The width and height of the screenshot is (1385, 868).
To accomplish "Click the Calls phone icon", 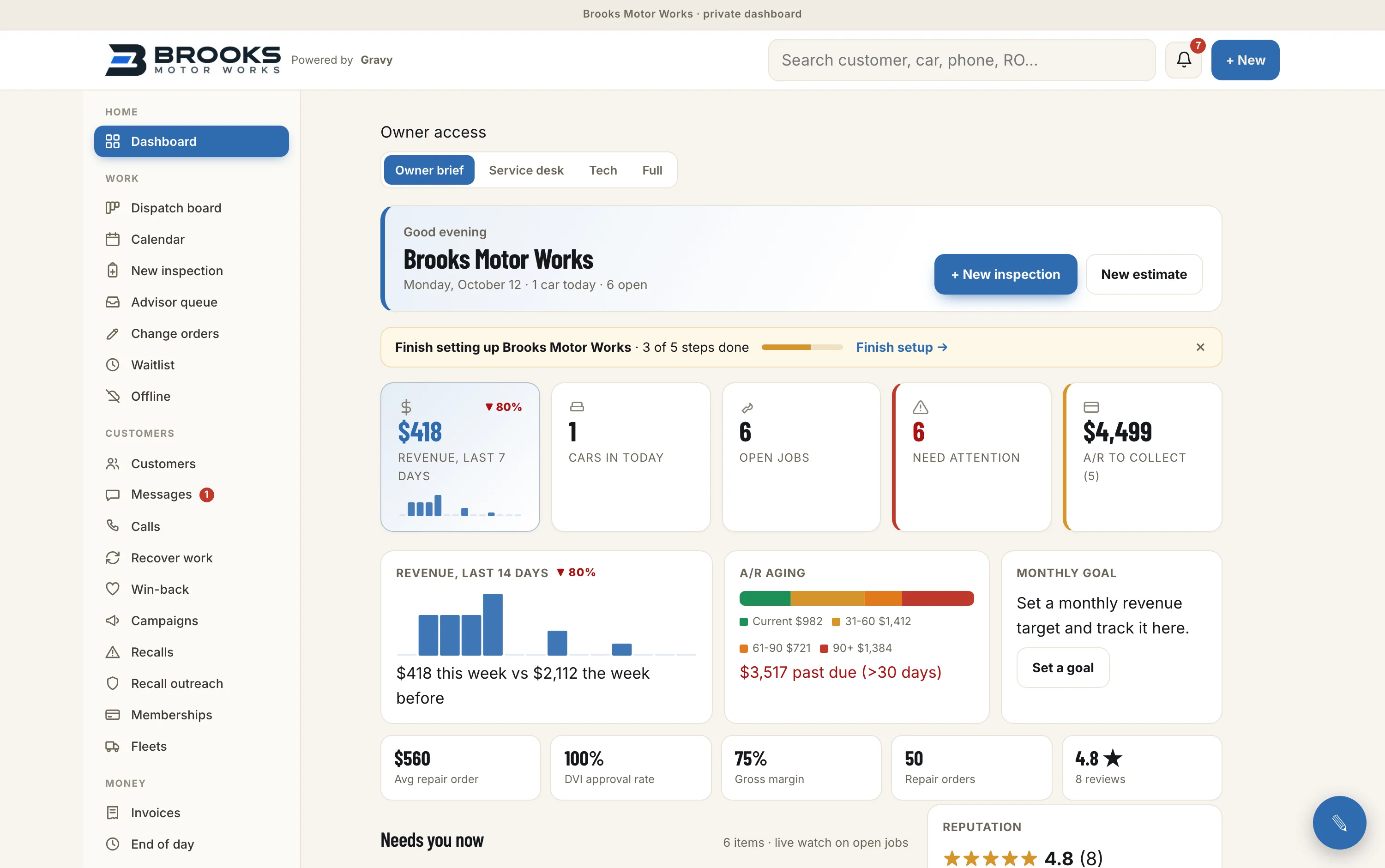I will point(113,526).
